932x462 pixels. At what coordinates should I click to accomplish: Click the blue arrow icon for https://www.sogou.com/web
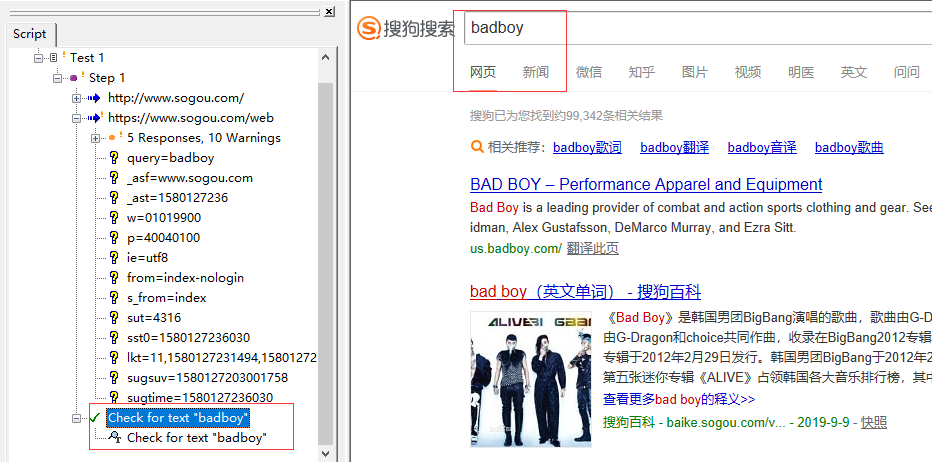coord(93,118)
